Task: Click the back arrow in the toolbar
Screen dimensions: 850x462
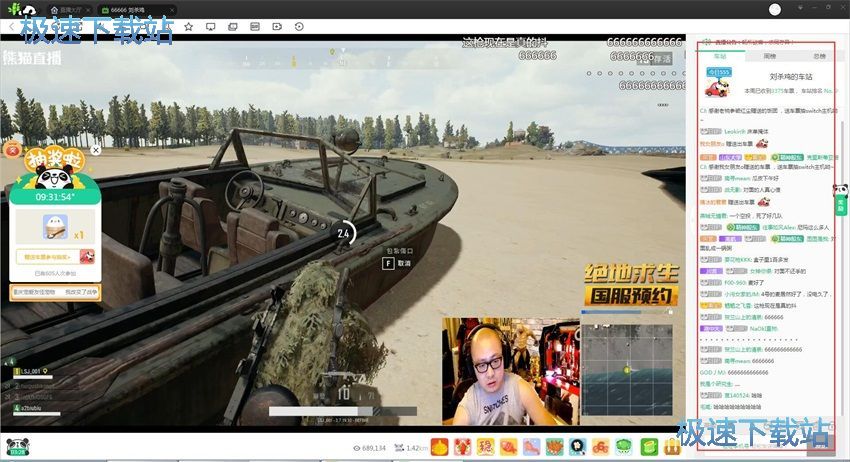Action: point(11,27)
